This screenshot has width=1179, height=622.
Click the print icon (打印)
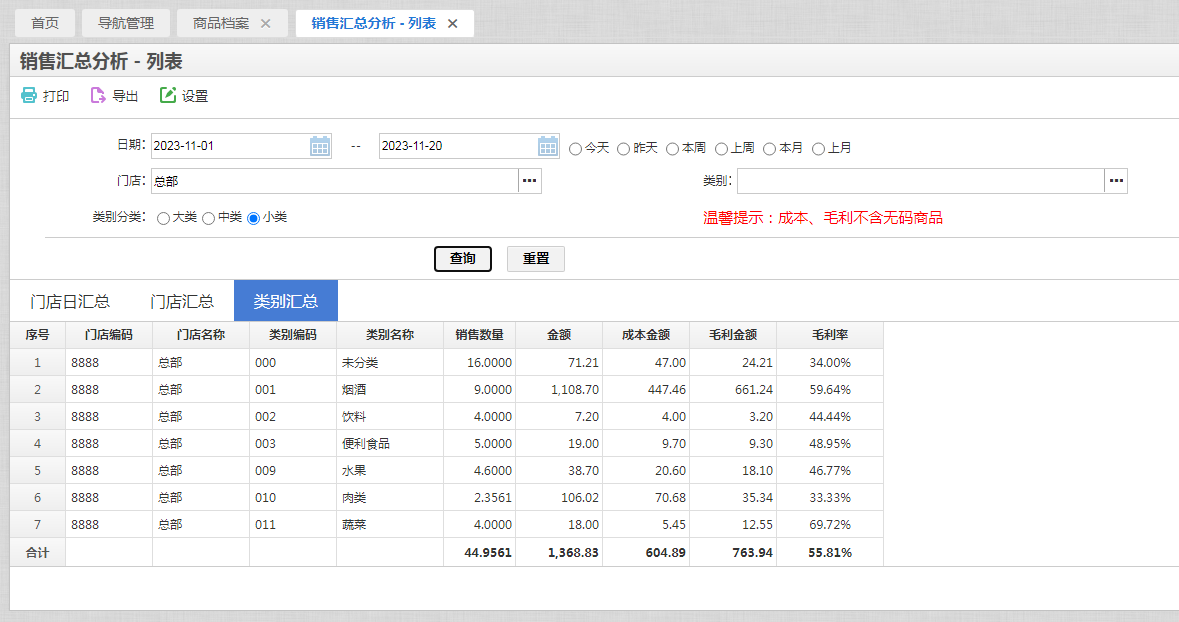pos(29,96)
